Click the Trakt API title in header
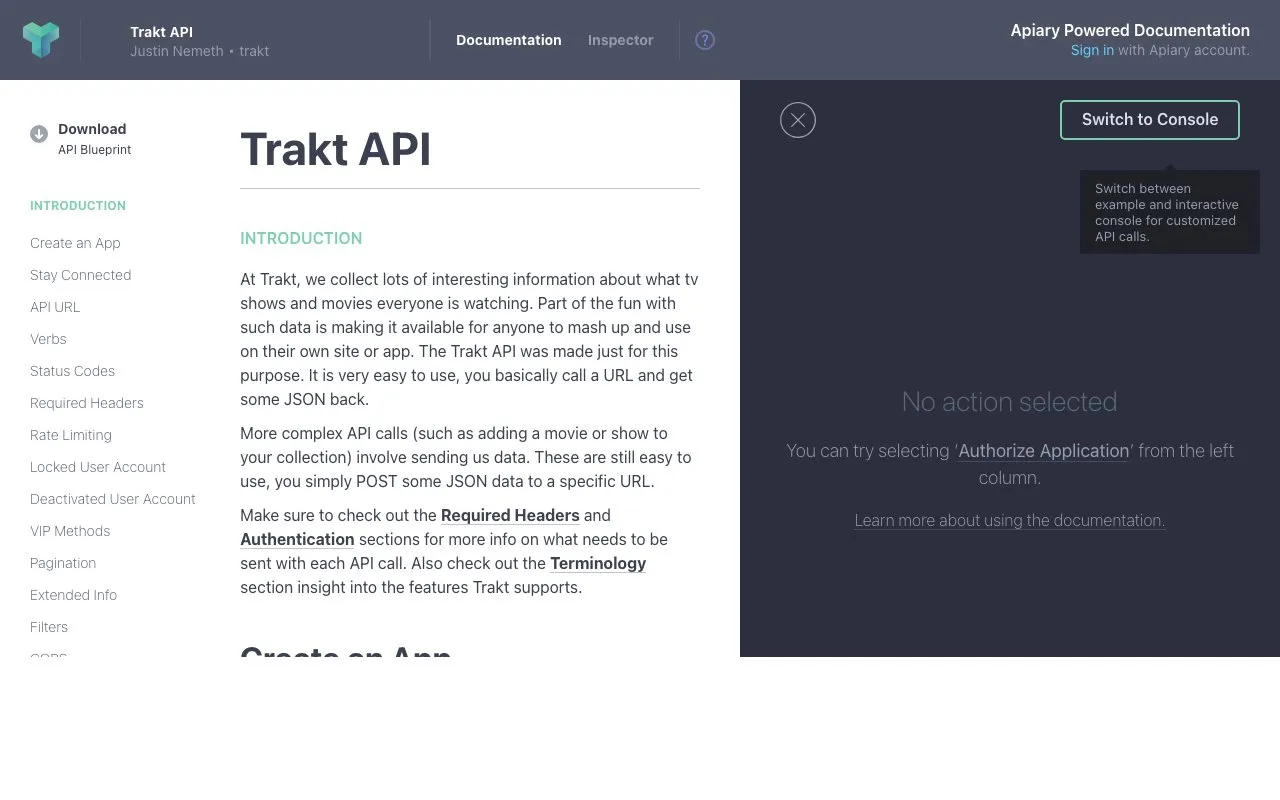 161,32
